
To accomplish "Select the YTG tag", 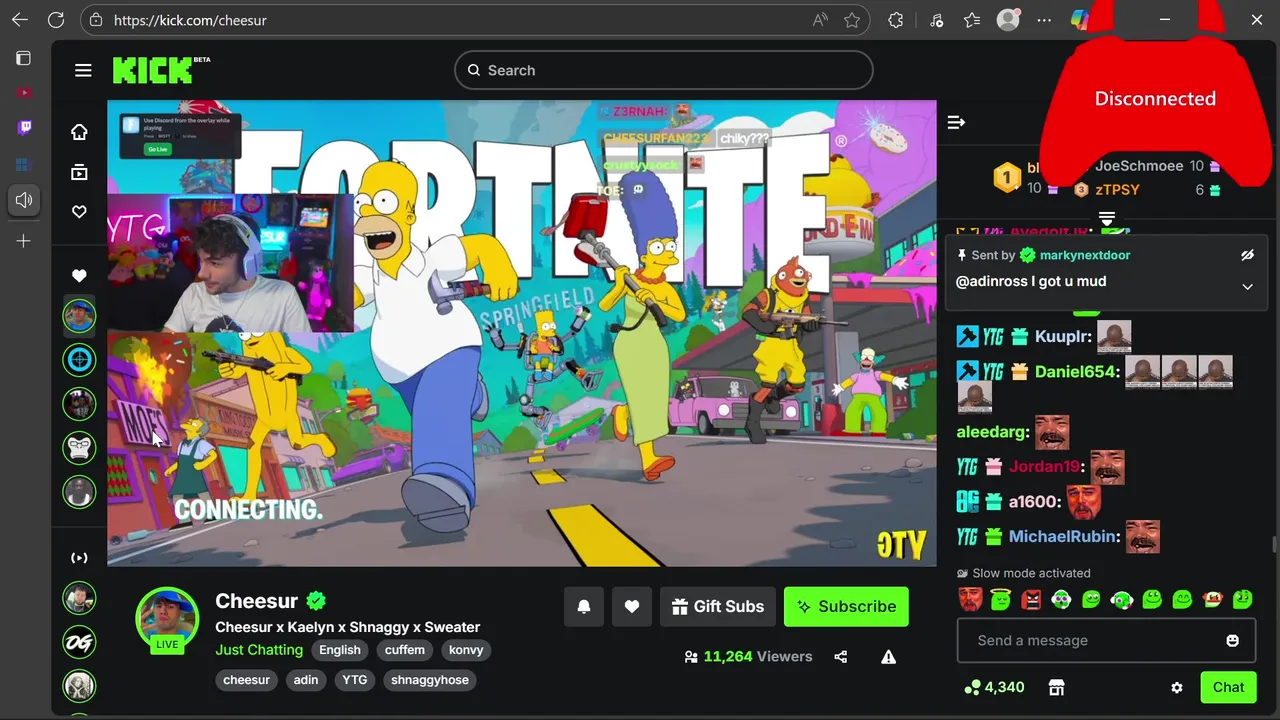I will click(x=355, y=680).
